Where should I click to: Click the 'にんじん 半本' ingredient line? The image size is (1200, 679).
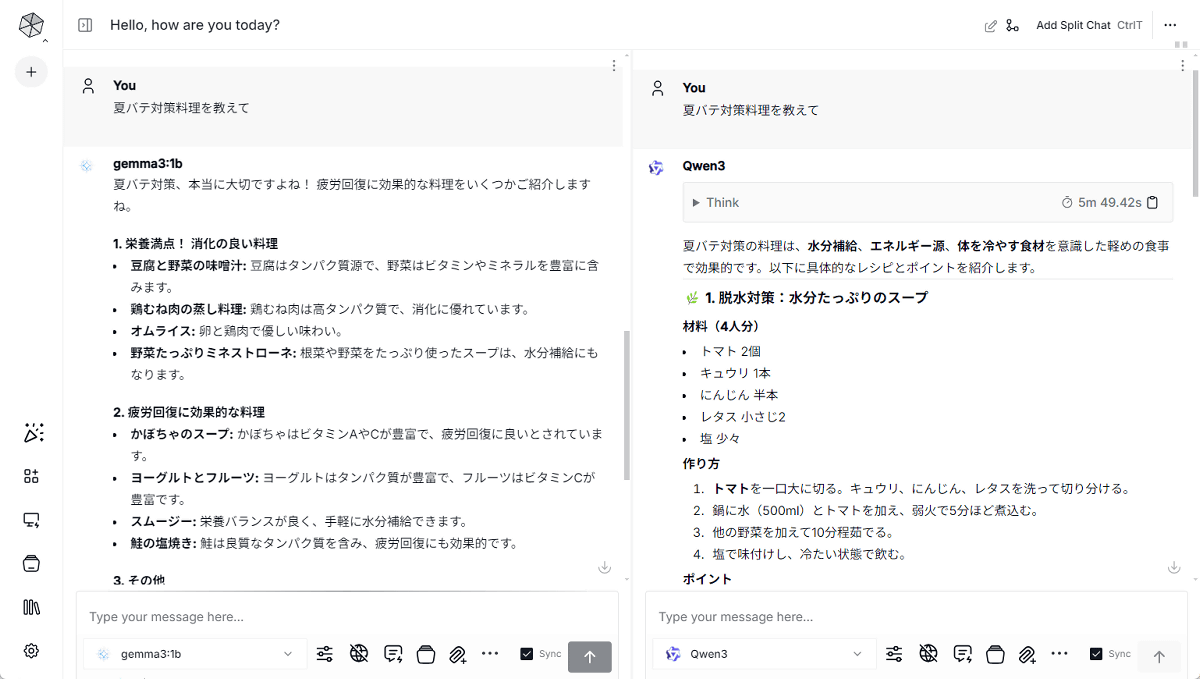point(739,395)
